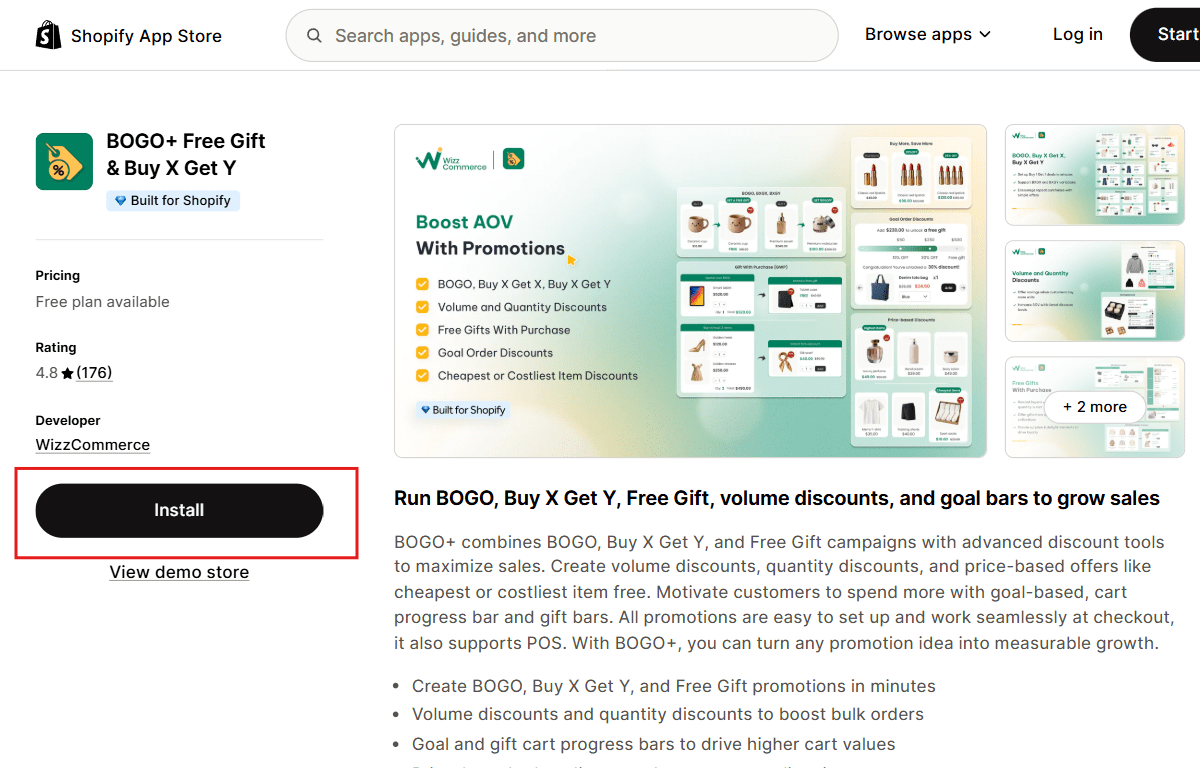Open the 176 reviews link
This screenshot has height=768, width=1200.
point(94,373)
